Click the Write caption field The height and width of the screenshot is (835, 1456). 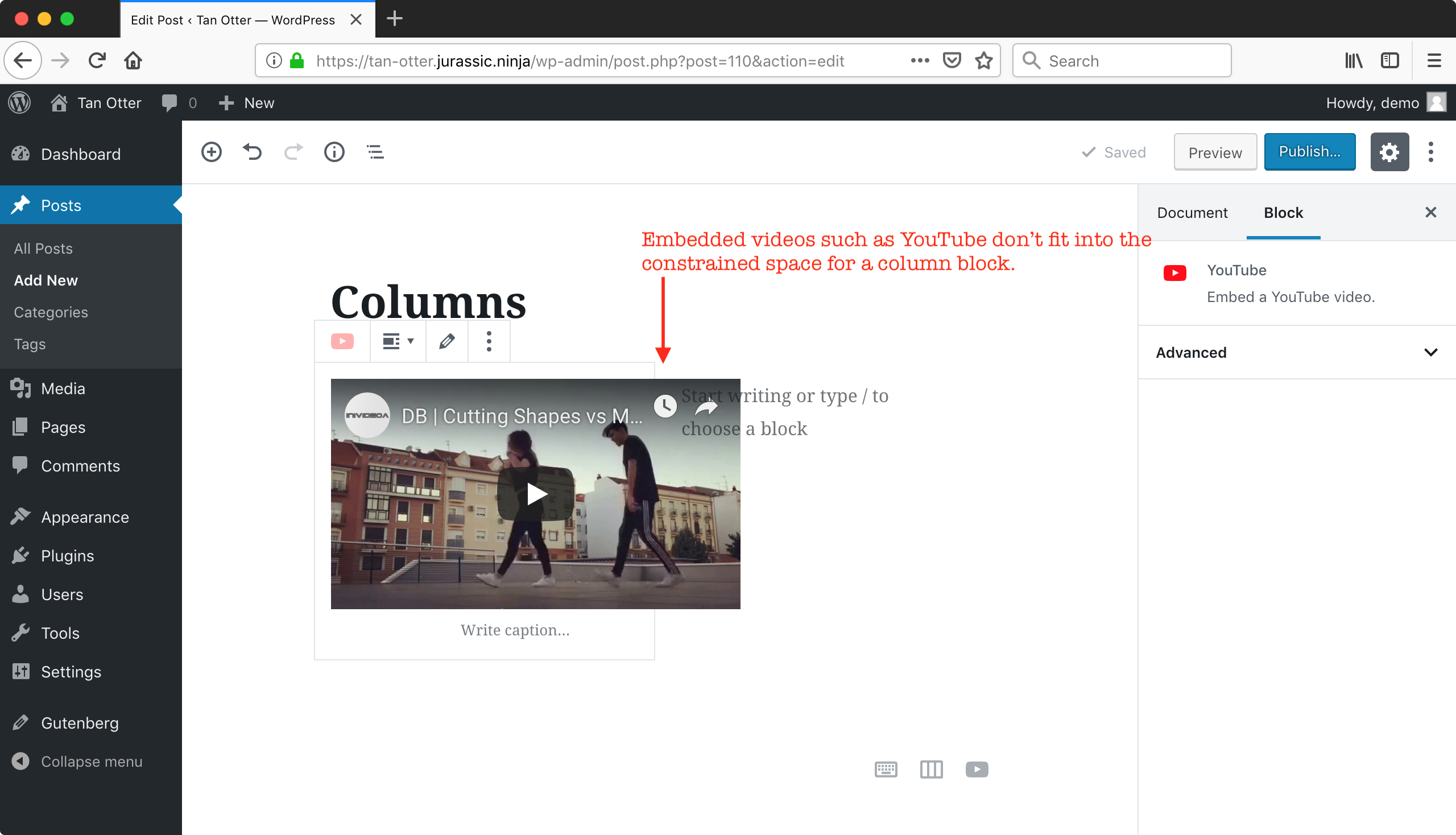coord(515,630)
